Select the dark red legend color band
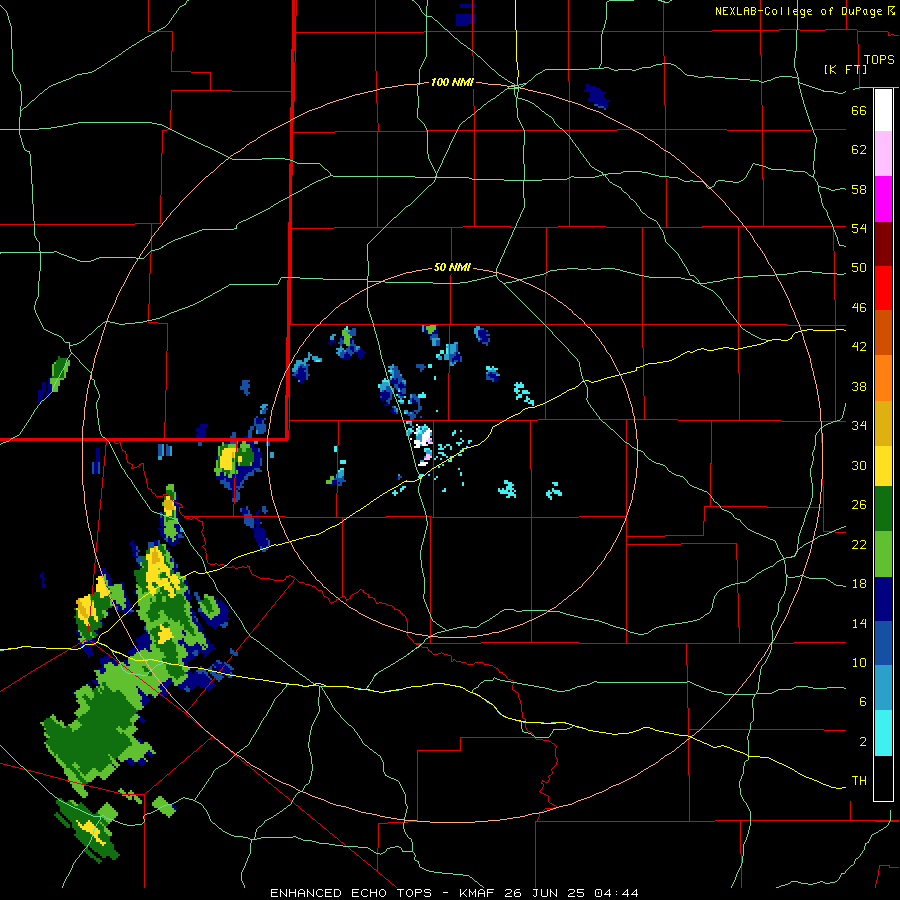 883,244
